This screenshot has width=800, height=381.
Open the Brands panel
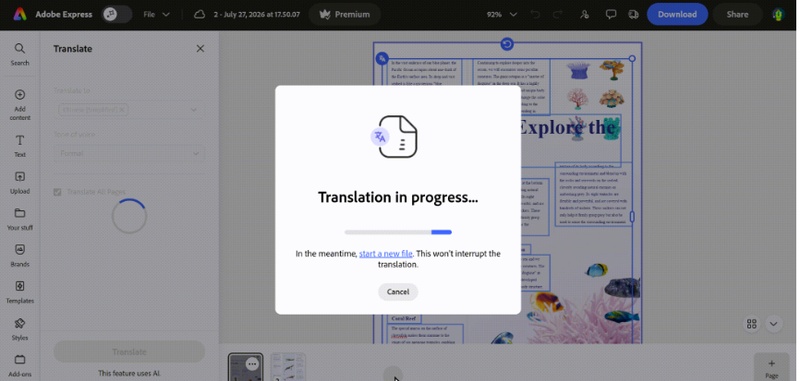(20, 256)
